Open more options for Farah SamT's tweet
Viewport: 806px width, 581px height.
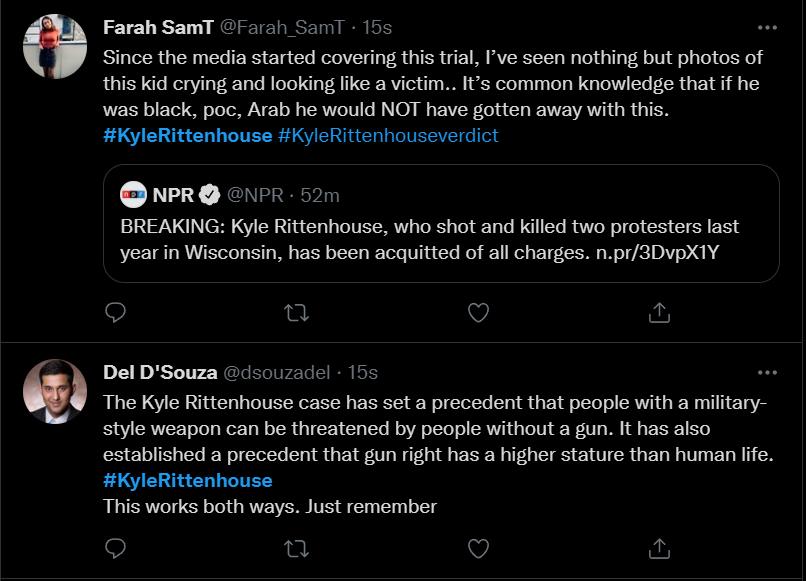(x=767, y=27)
